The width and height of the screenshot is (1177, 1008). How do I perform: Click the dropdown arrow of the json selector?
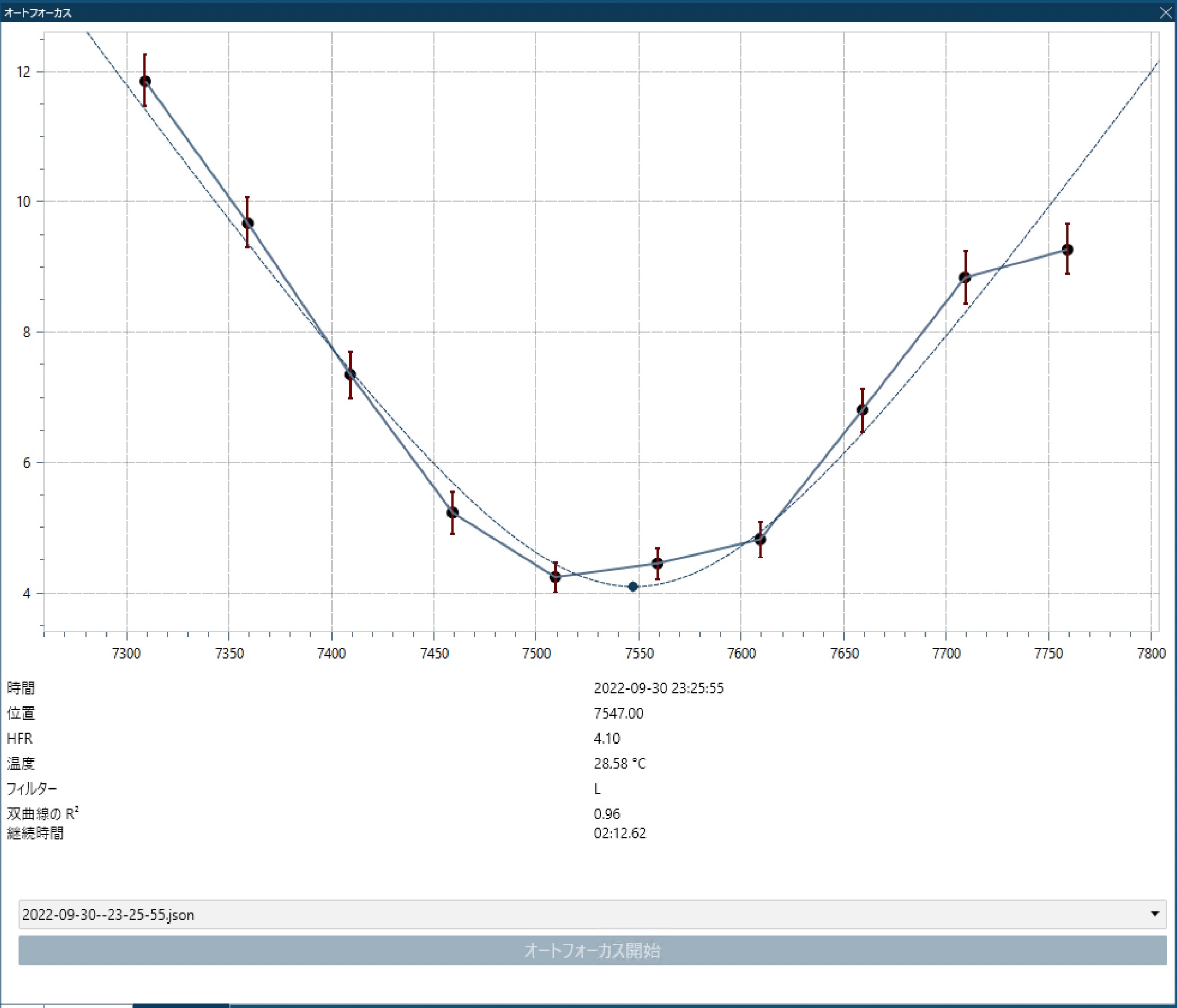pyautogui.click(x=1155, y=914)
